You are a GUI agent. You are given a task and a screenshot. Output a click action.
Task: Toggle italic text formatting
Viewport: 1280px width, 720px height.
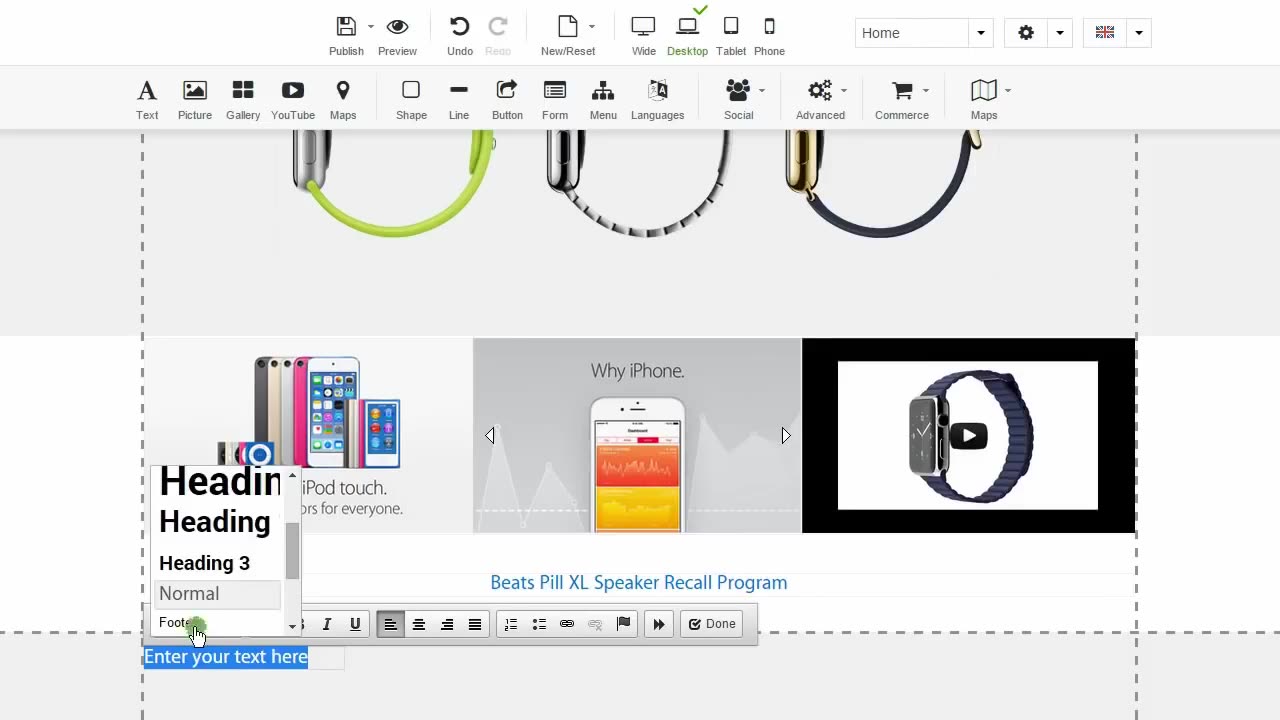[x=326, y=624]
